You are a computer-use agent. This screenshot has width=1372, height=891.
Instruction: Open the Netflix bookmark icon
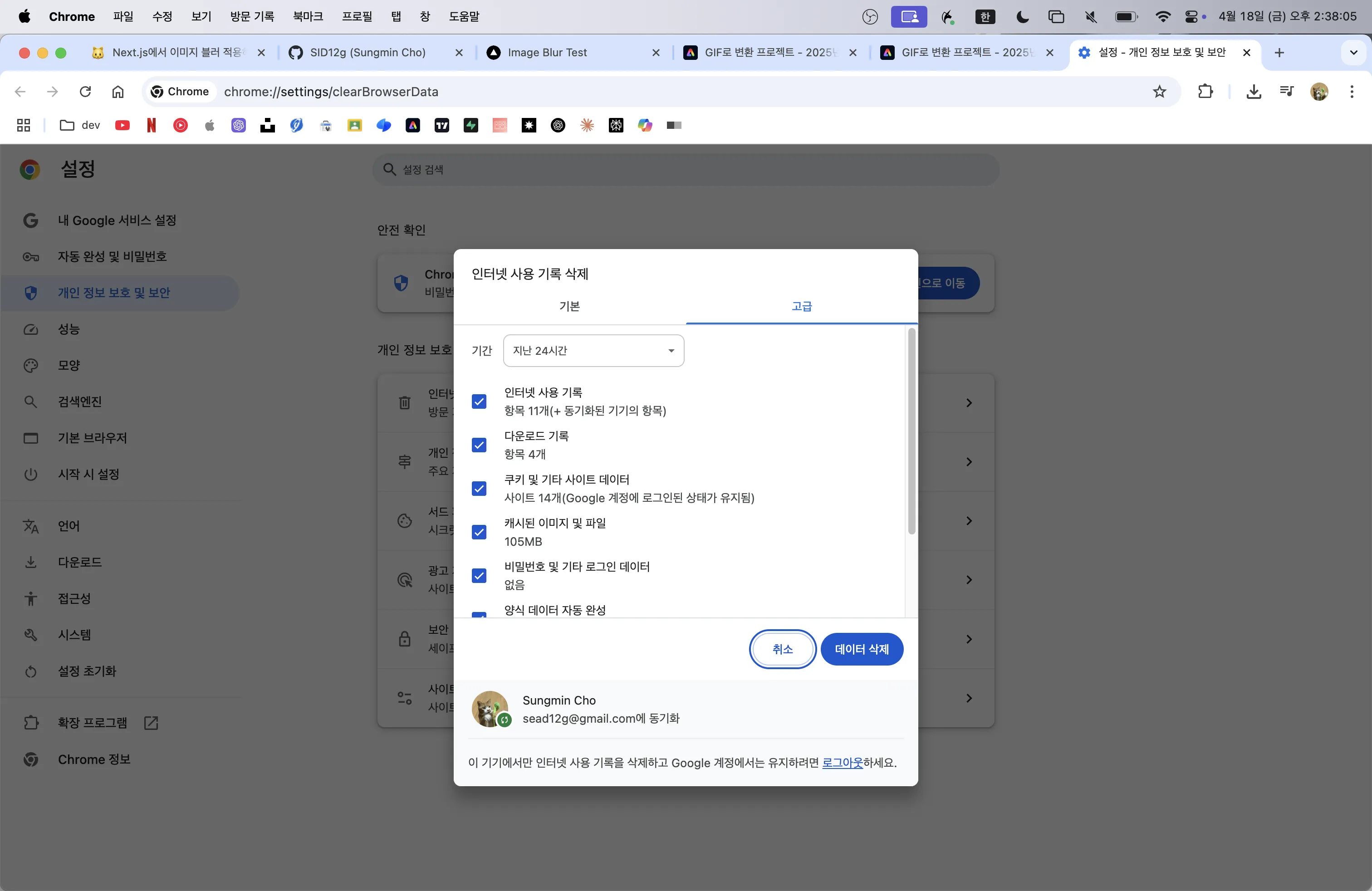(151, 125)
